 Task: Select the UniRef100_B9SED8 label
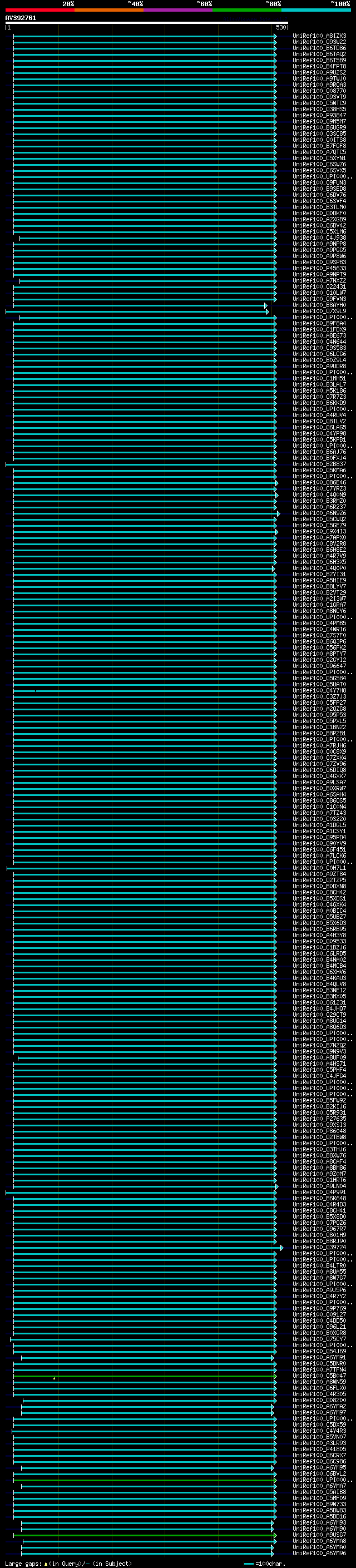click(x=319, y=189)
